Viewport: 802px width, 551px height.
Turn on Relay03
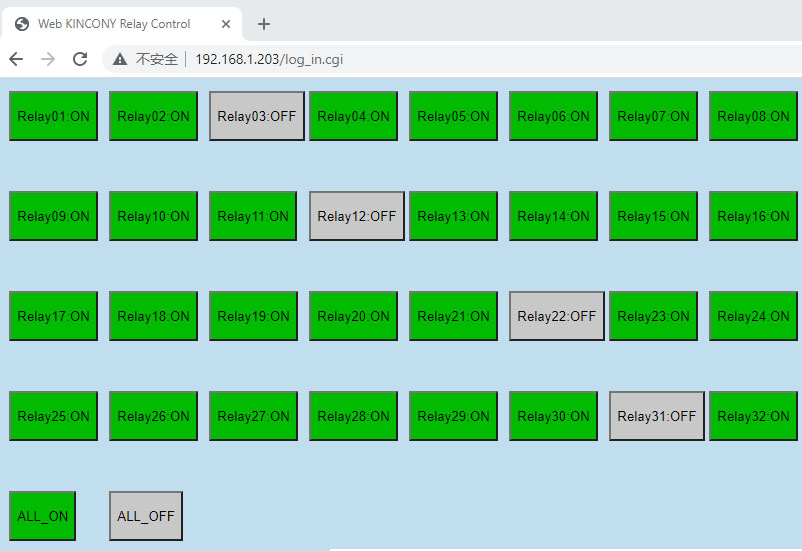tap(257, 116)
